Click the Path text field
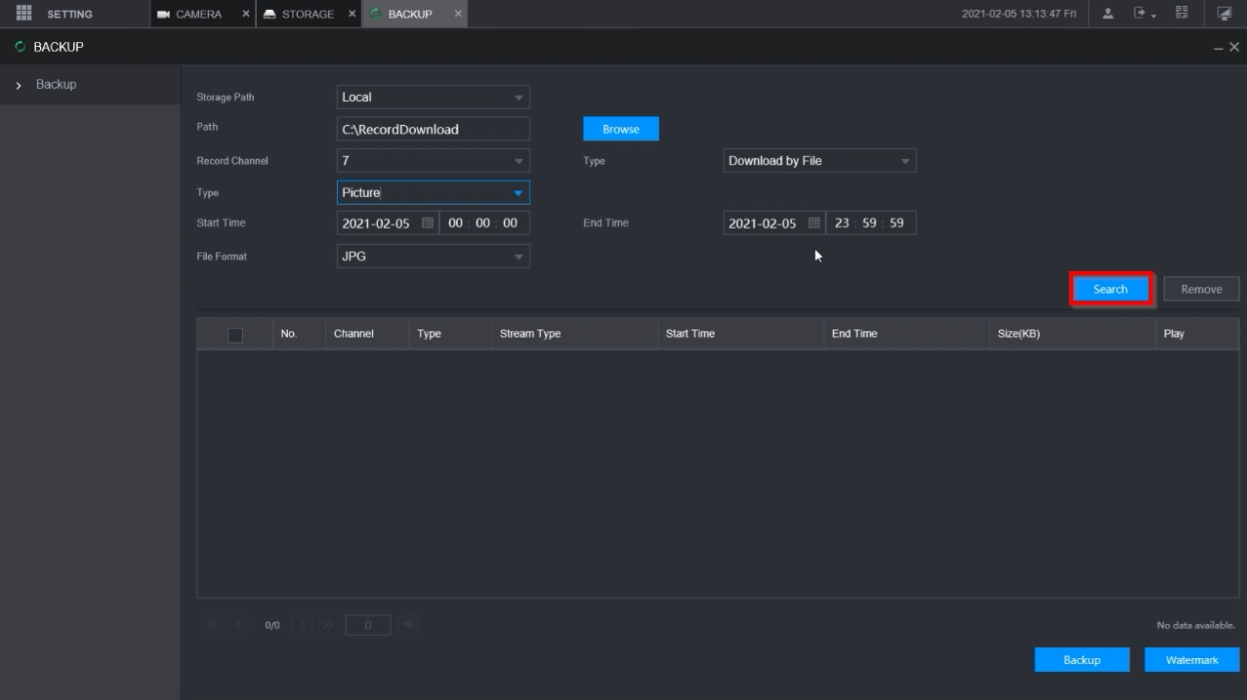 pos(432,129)
